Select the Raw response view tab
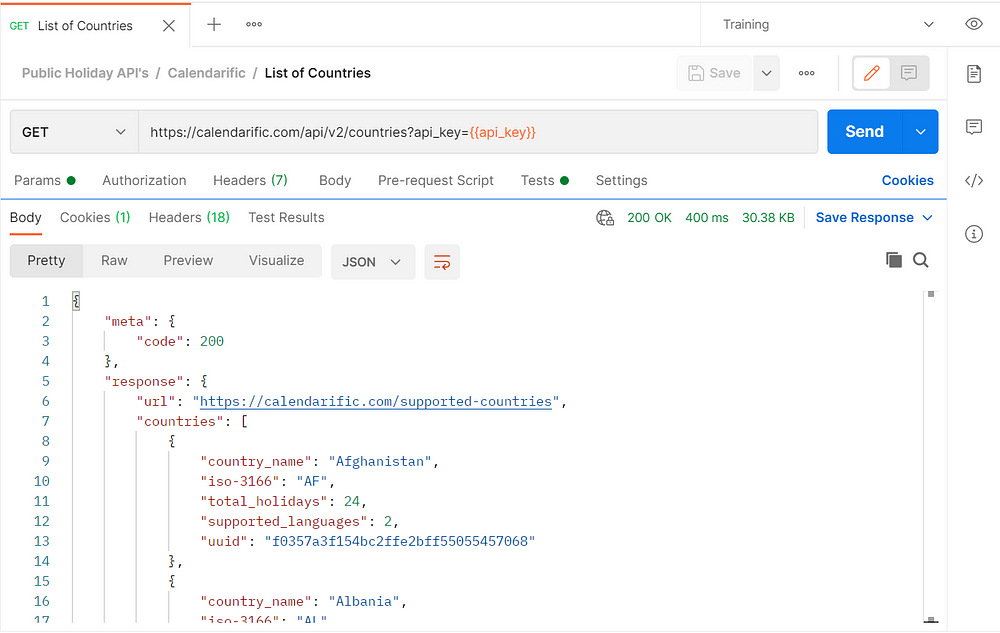Screen dimensions: 1000x633 tap(114, 261)
